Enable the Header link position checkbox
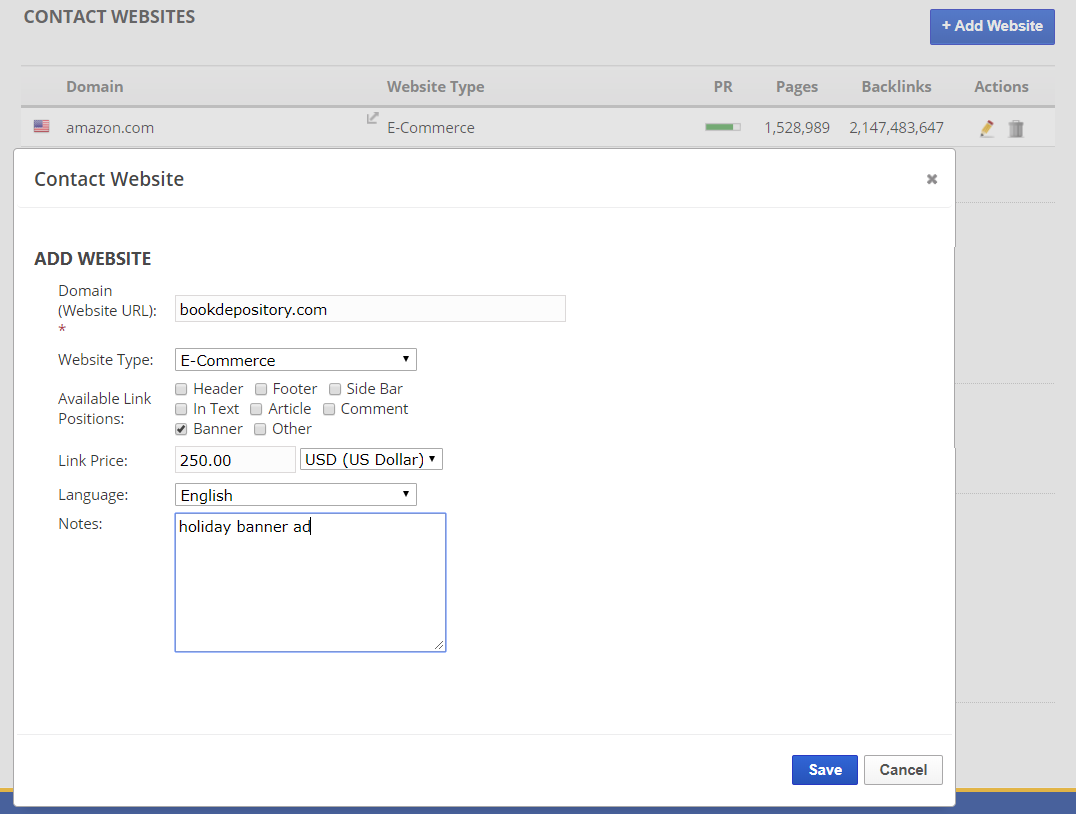 (x=181, y=389)
